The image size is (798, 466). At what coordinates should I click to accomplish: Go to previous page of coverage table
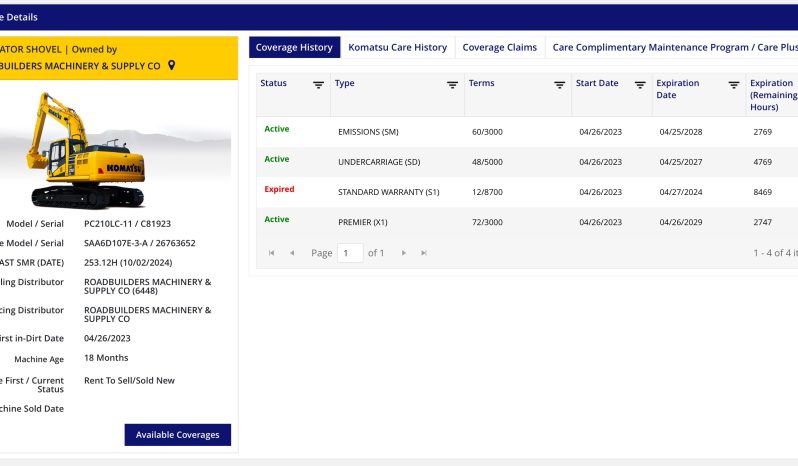292,253
